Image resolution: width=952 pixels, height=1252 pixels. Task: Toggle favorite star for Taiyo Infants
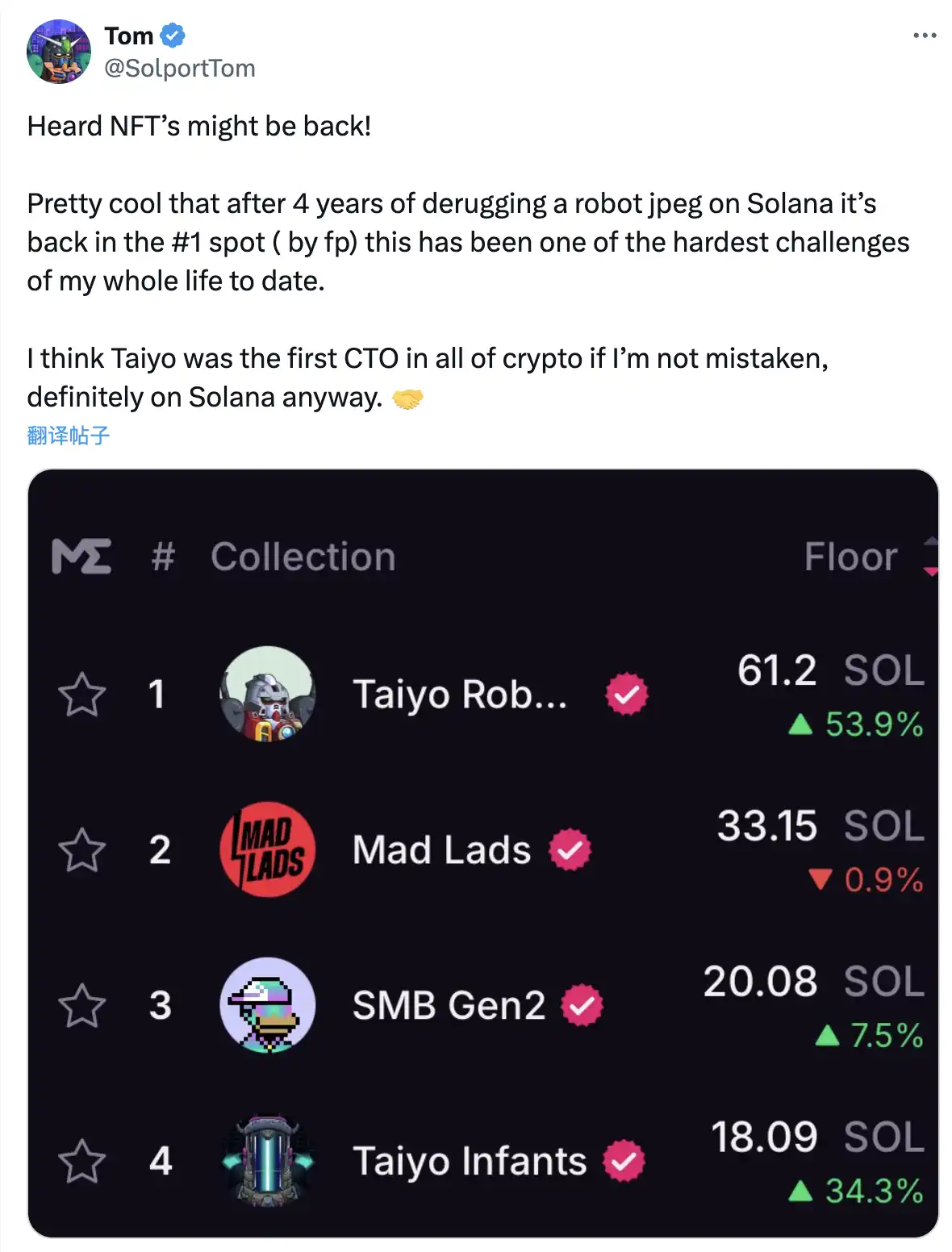coord(81,1162)
